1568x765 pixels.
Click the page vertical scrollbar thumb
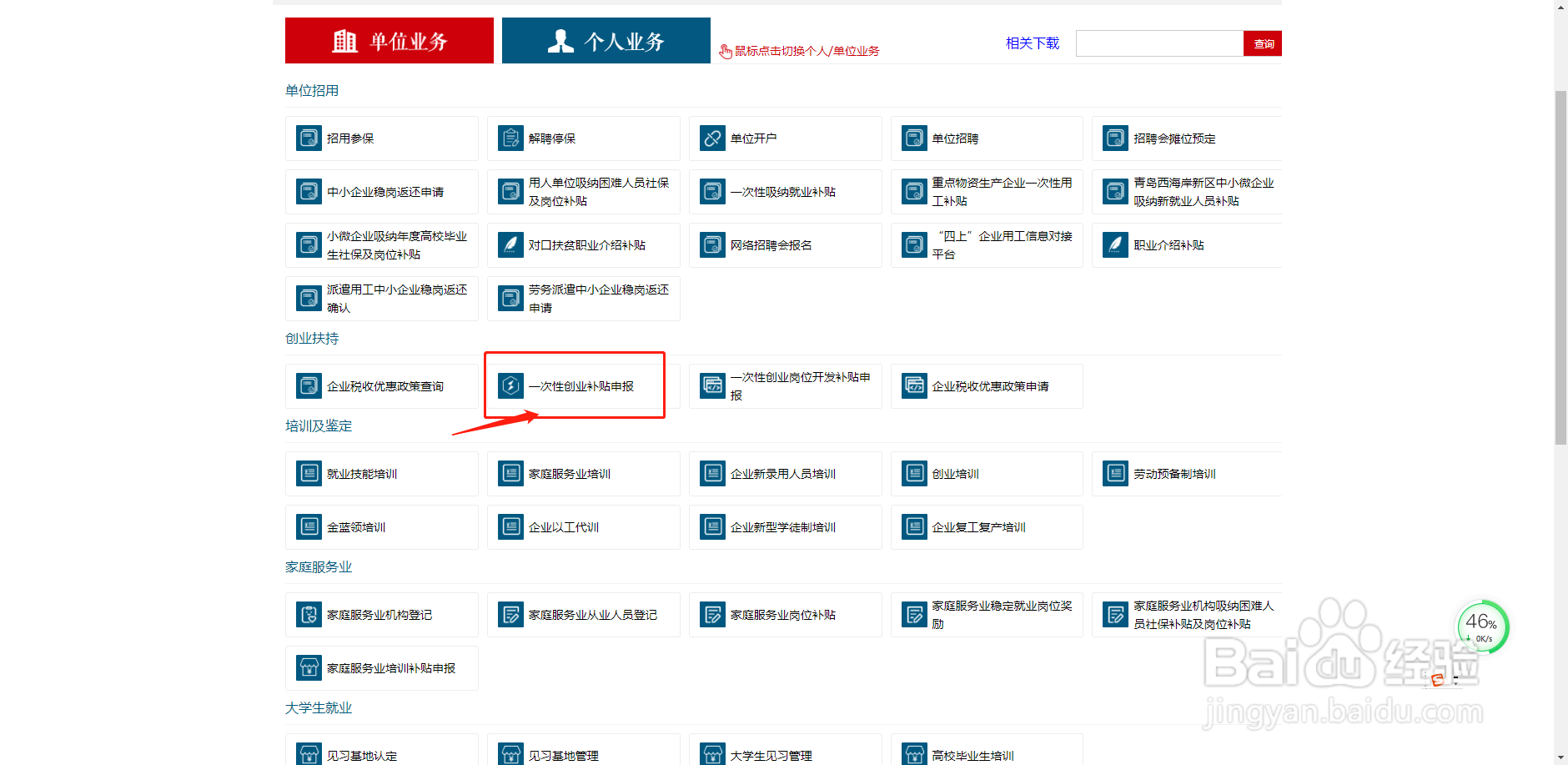[x=1560, y=267]
